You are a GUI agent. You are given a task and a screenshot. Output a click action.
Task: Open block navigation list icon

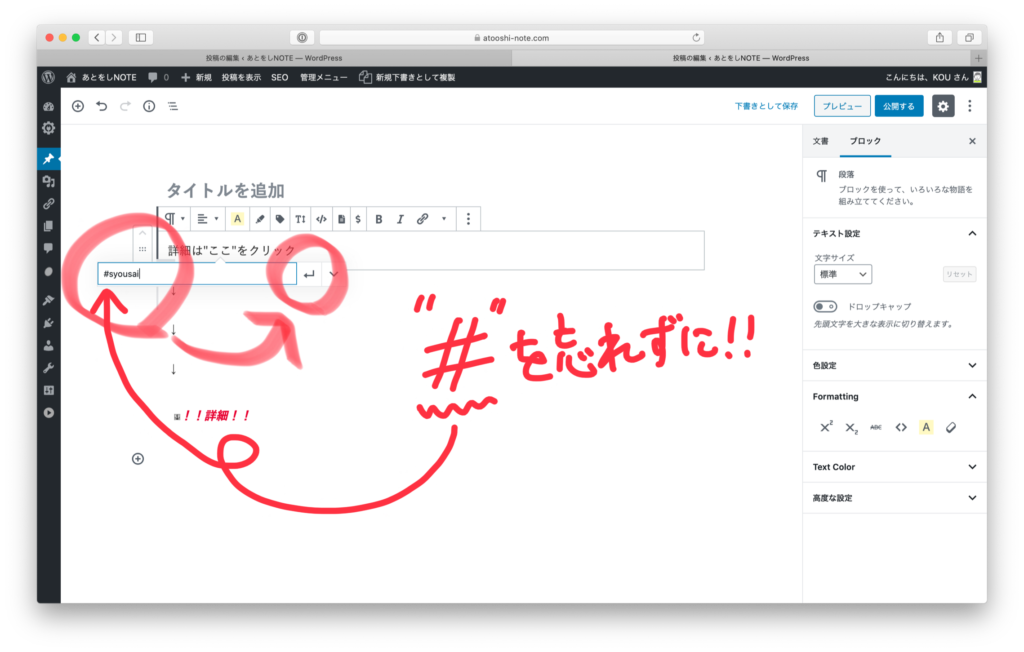click(173, 106)
